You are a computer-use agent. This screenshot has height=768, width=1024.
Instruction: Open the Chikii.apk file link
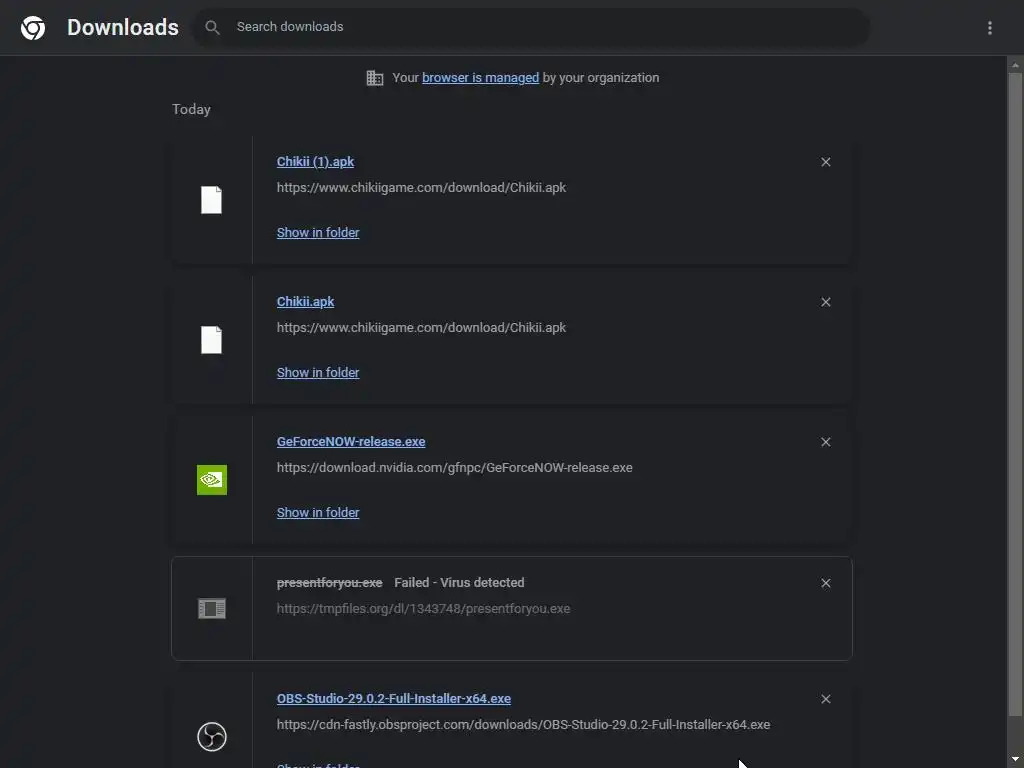[x=305, y=302]
